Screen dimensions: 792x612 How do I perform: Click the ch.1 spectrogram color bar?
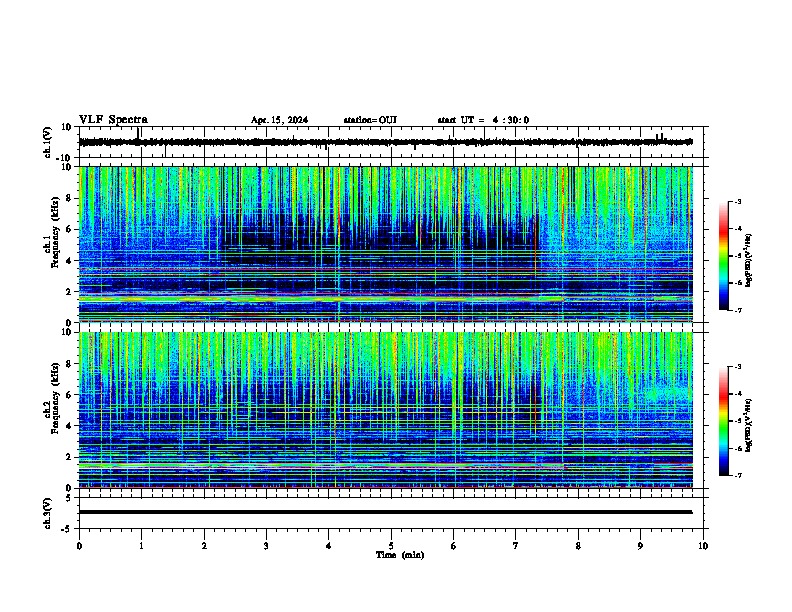pos(724,256)
